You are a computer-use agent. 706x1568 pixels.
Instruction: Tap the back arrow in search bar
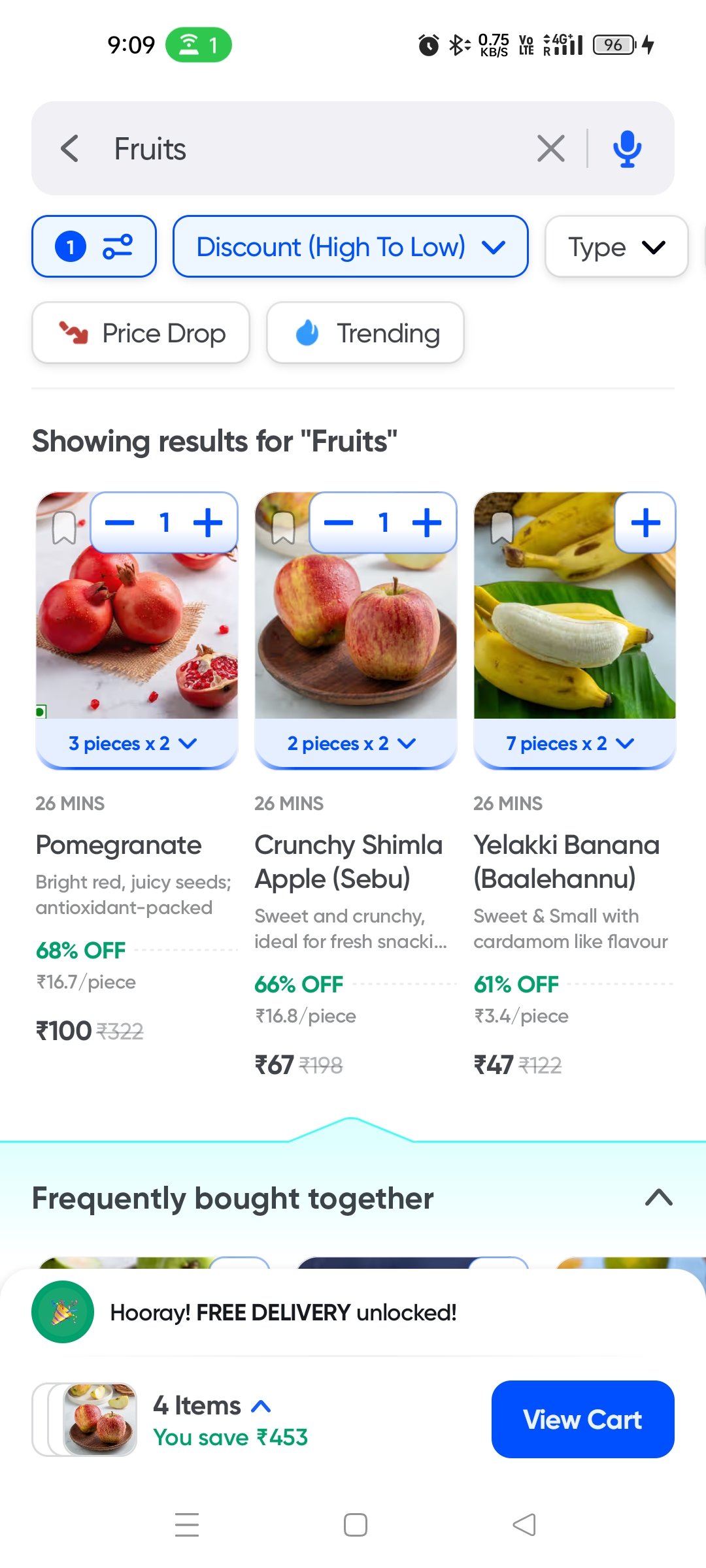coord(70,148)
